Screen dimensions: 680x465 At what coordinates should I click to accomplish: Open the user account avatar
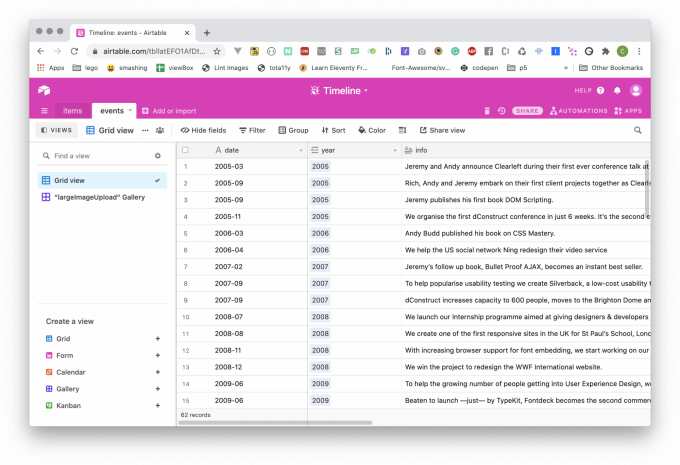(636, 90)
